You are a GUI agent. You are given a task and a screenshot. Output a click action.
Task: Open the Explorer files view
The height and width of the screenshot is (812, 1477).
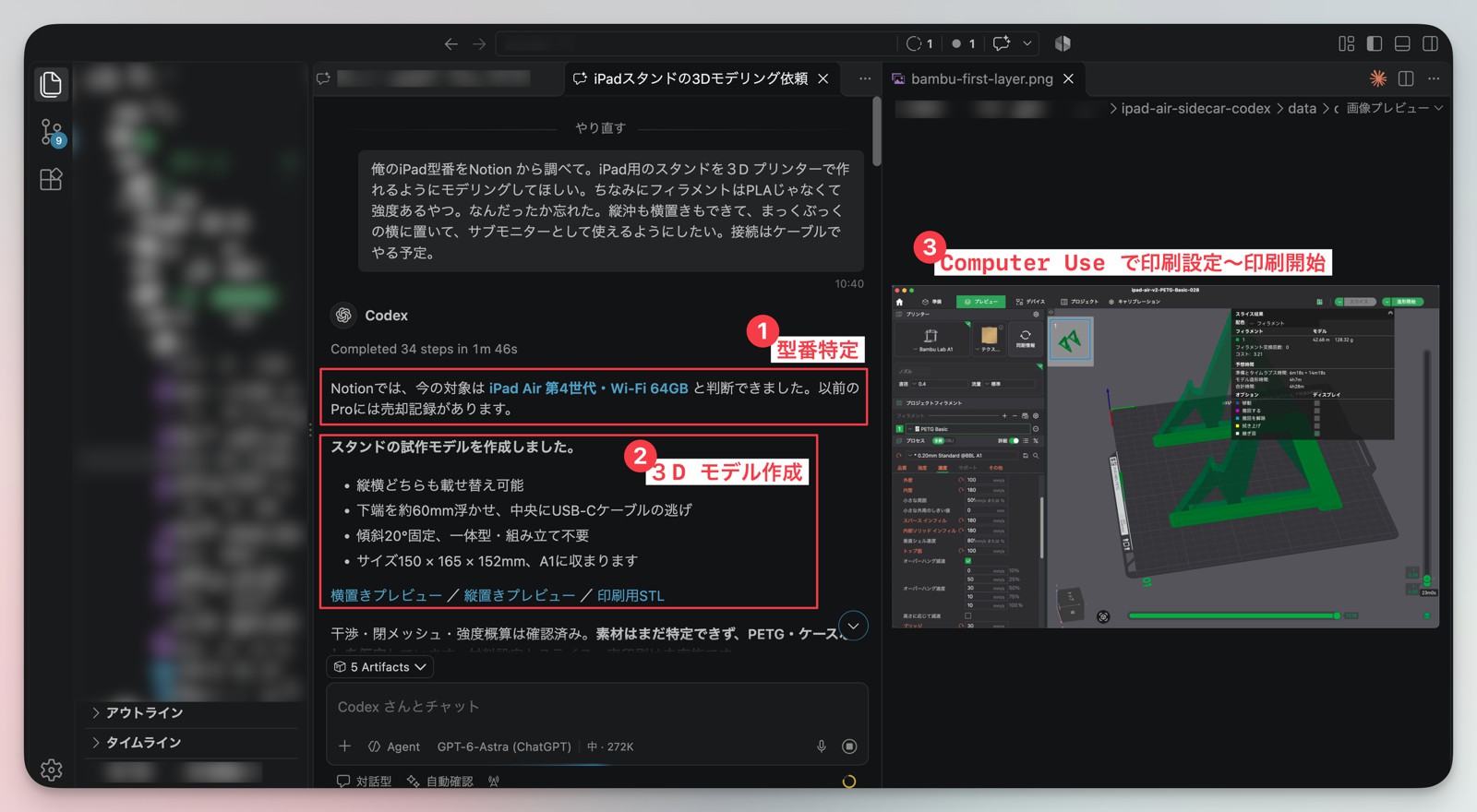[51, 85]
